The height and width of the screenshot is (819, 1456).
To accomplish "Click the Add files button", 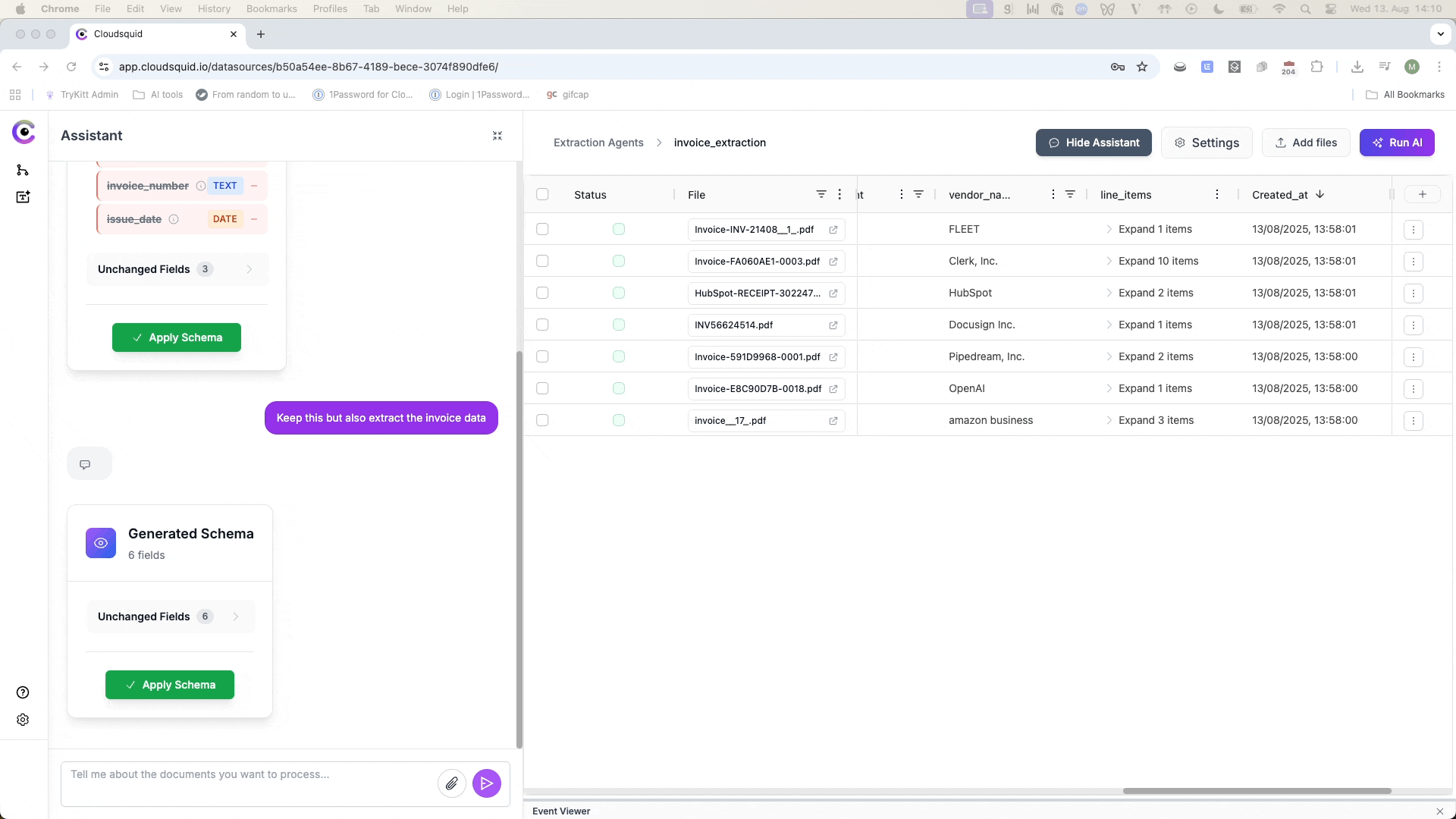I will click(1306, 143).
